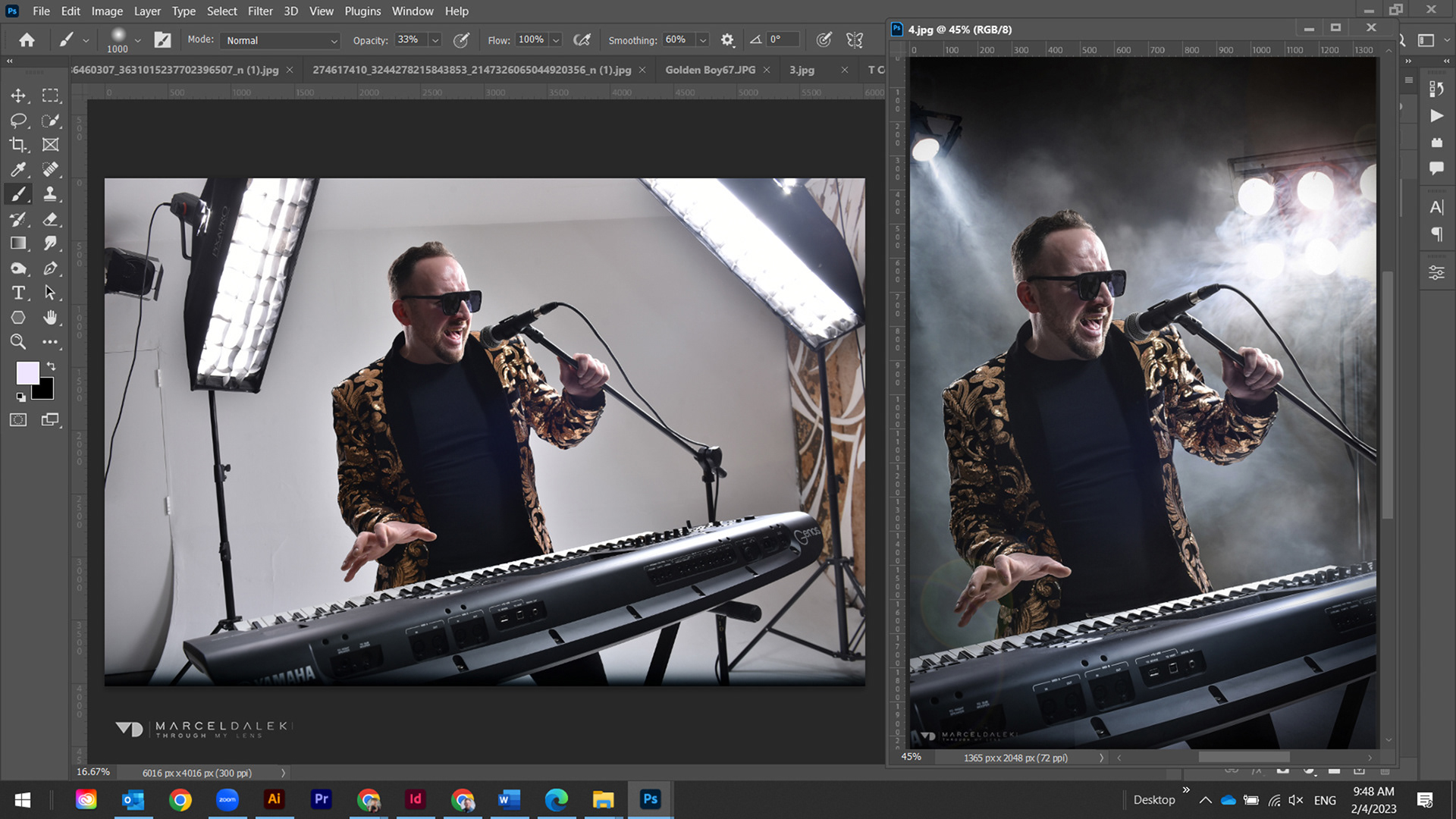Click the foreground color swatch

click(x=28, y=373)
